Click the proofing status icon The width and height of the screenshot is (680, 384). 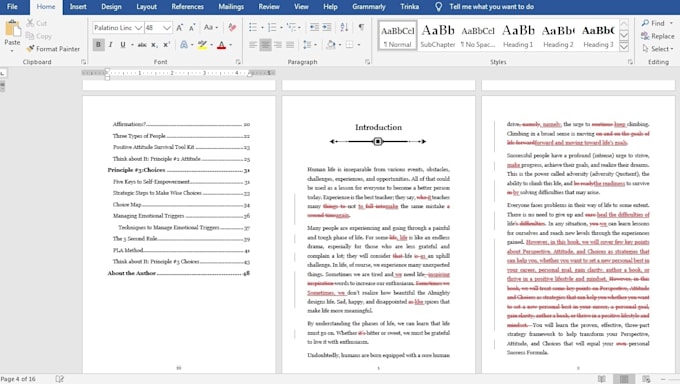(x=59, y=379)
